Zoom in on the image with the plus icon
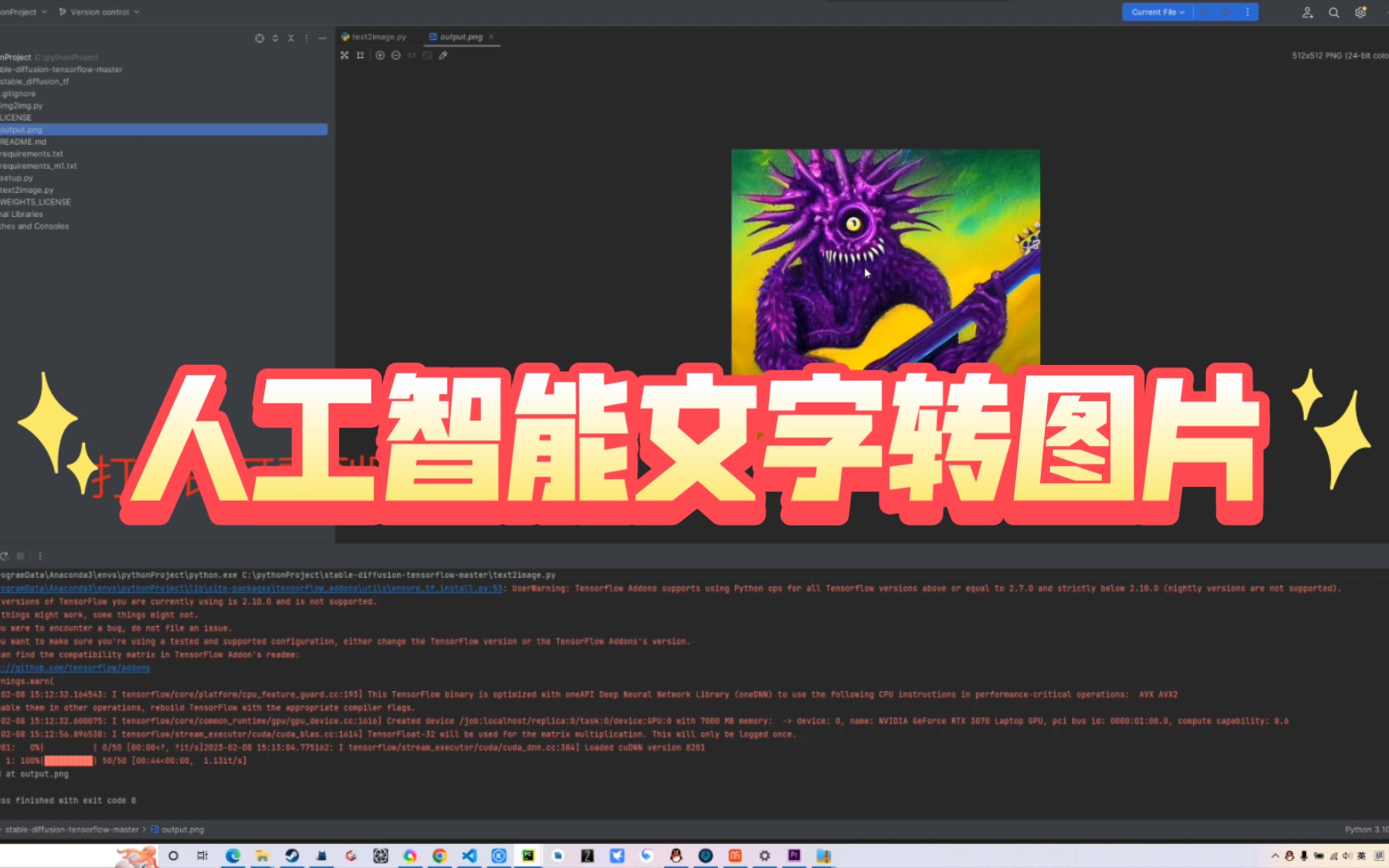This screenshot has width=1389, height=868. coord(379,55)
